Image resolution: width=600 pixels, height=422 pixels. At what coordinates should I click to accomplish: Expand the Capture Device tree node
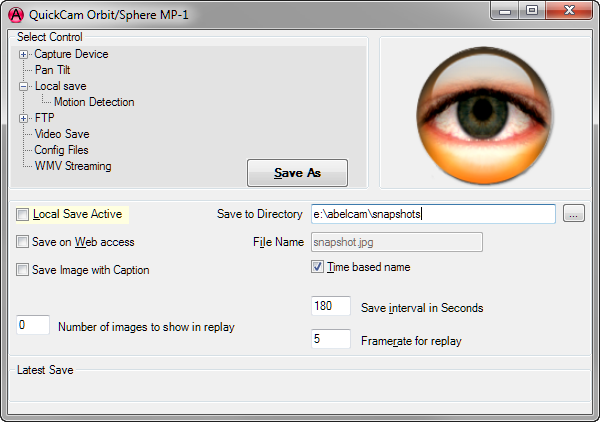(23, 54)
